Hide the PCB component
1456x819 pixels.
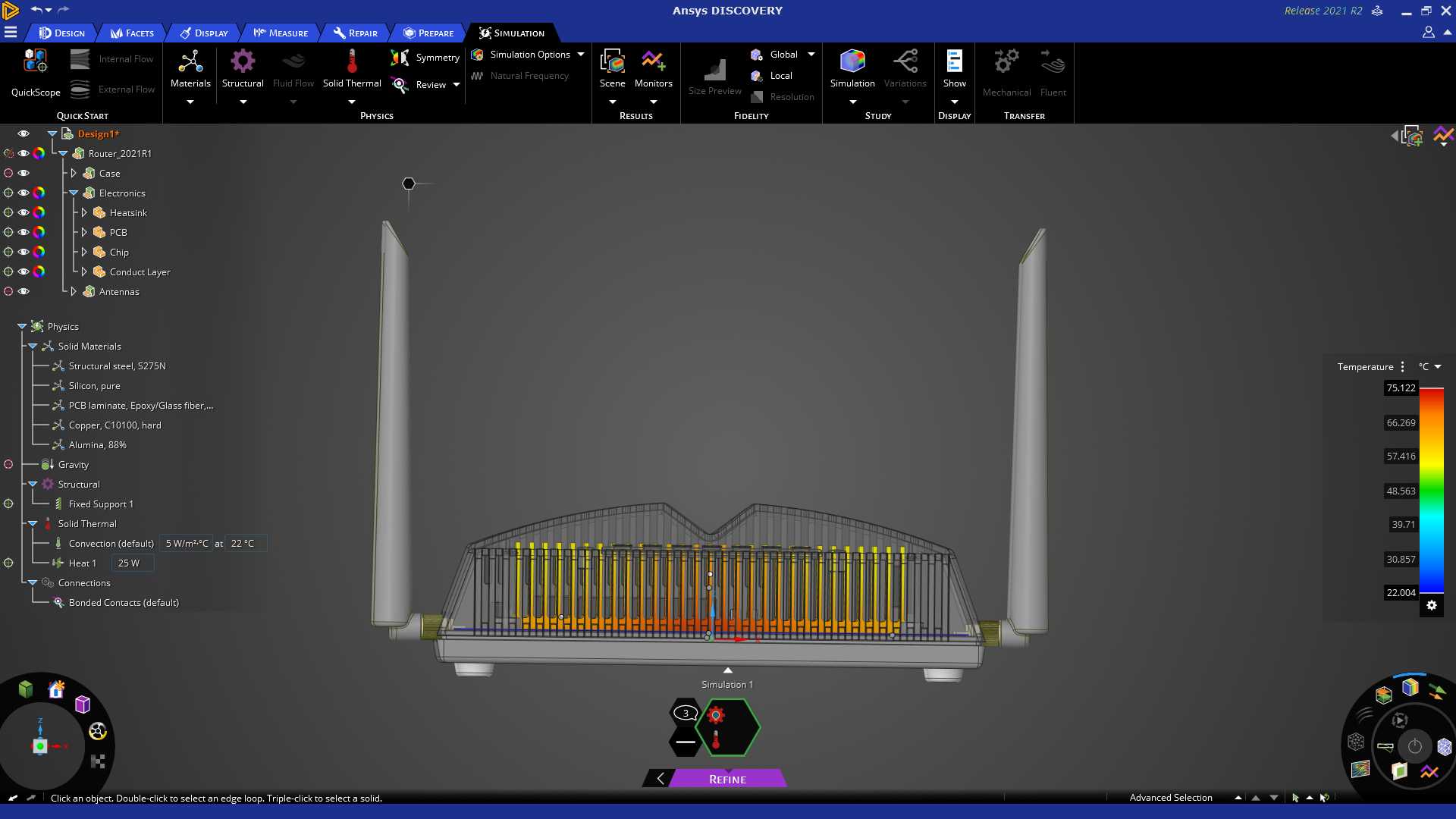(24, 232)
